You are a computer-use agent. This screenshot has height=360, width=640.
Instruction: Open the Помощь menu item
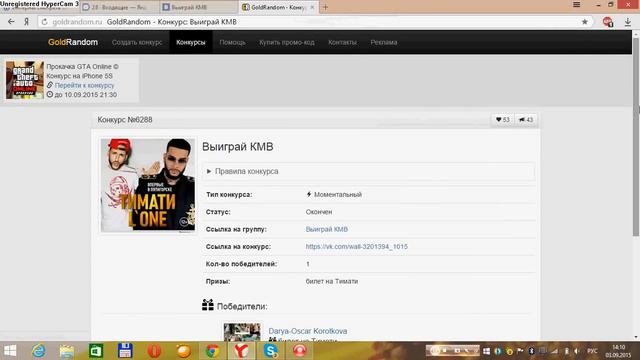[x=232, y=42]
